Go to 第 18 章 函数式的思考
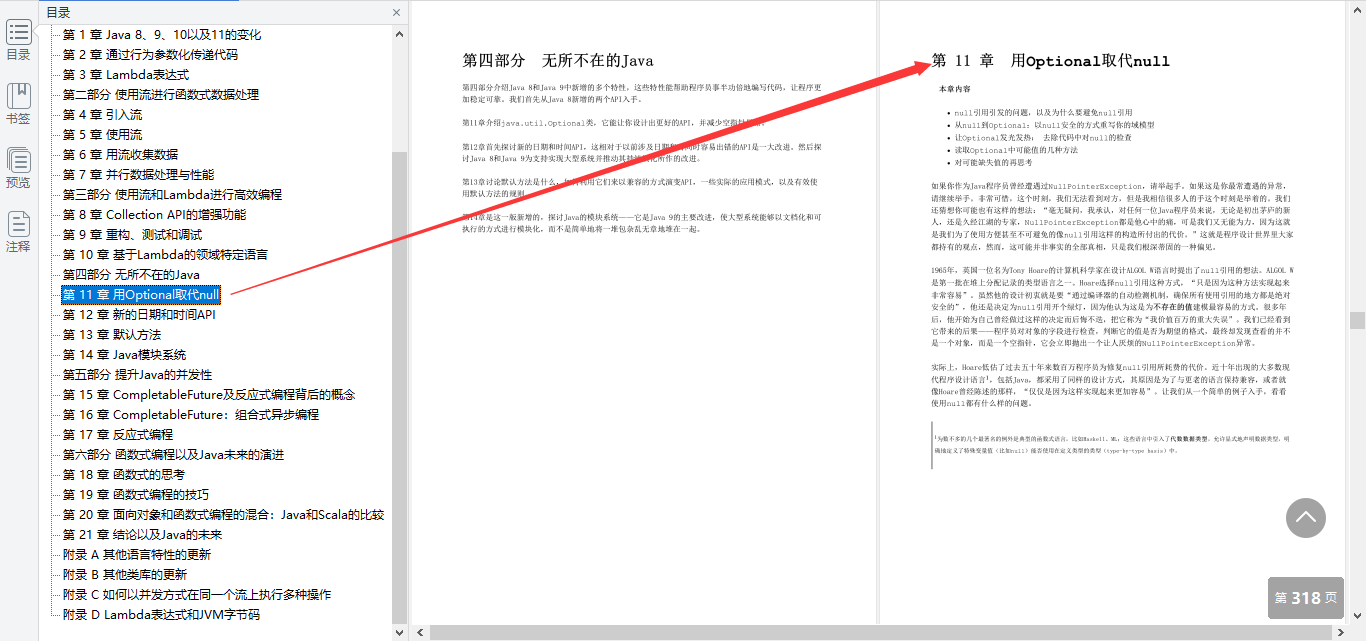1366x641 pixels. [x=123, y=474]
